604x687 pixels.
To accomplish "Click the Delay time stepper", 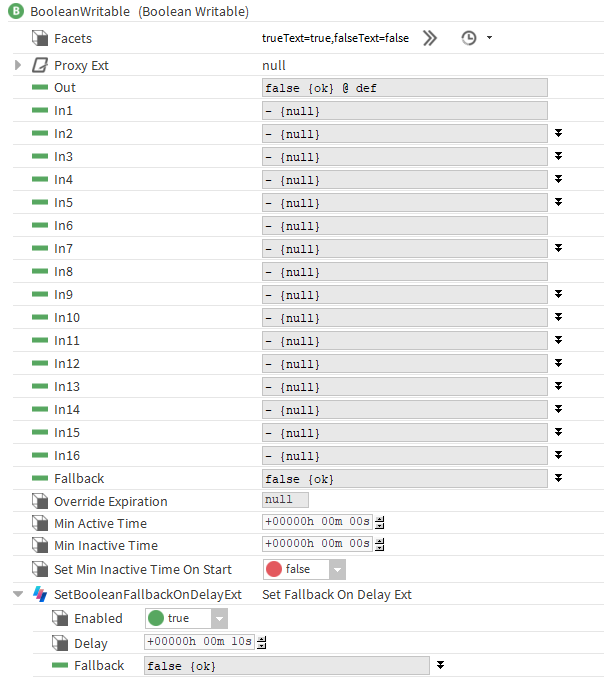I will point(262,642).
